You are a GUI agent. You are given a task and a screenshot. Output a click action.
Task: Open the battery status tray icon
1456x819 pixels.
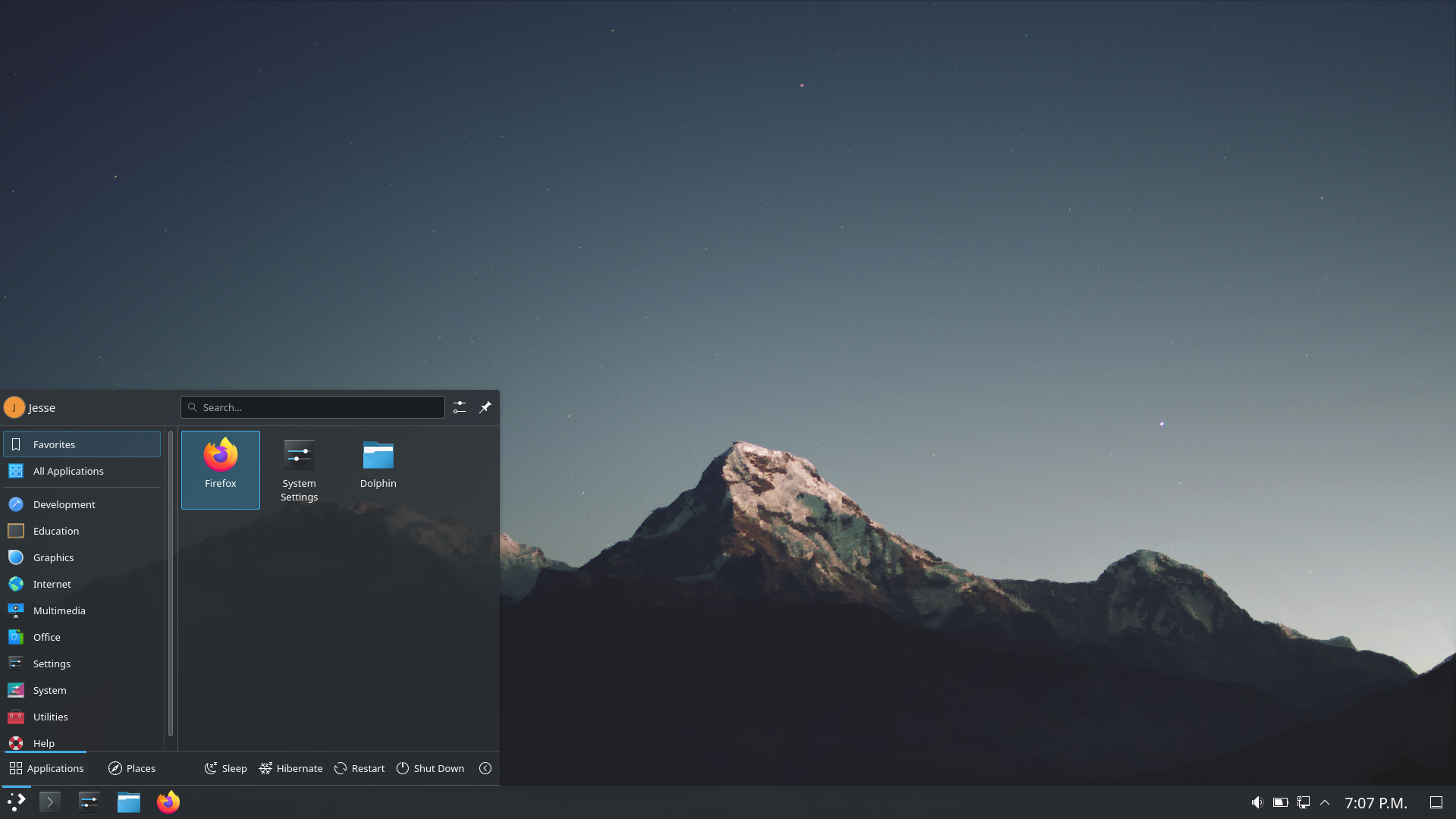[x=1281, y=802]
